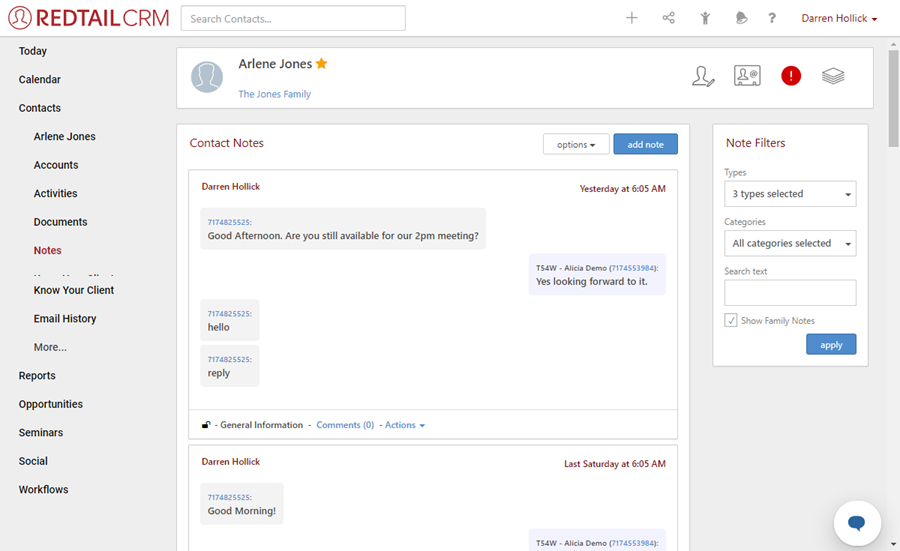Click the scrollbar down arrow
This screenshot has width=900, height=551.
(x=893, y=544)
